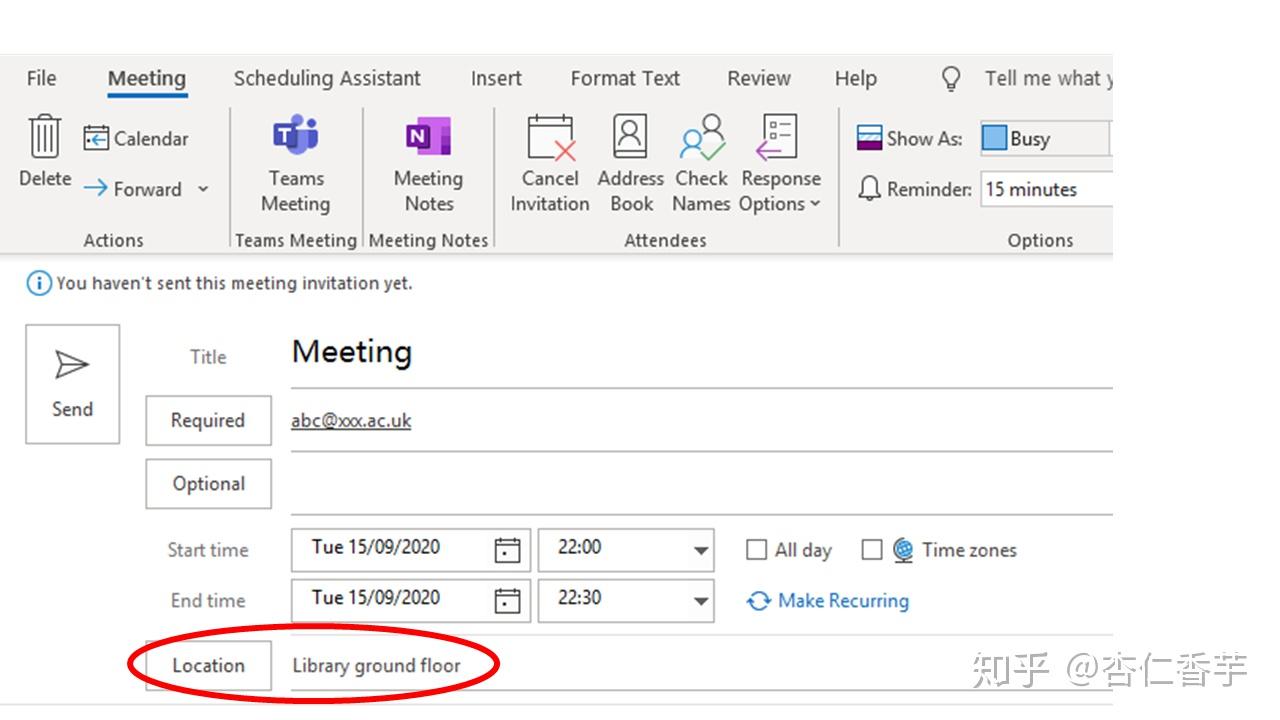1280x720 pixels.
Task: Check the All day checkbox
Action: coord(757,550)
